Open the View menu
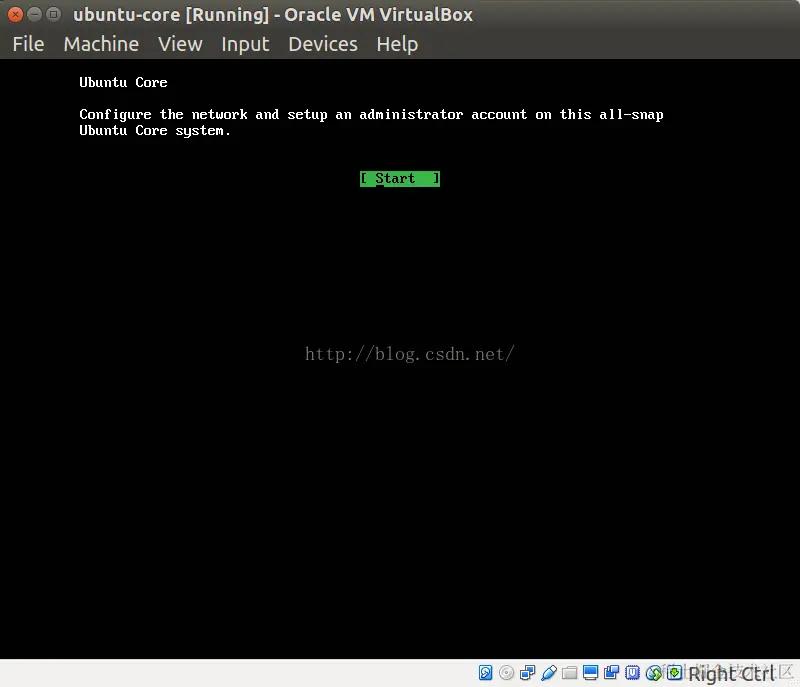The image size is (800, 687). (x=180, y=44)
